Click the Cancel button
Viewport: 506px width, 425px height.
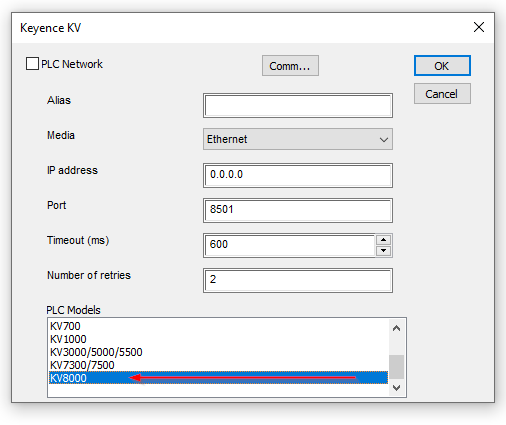(442, 94)
